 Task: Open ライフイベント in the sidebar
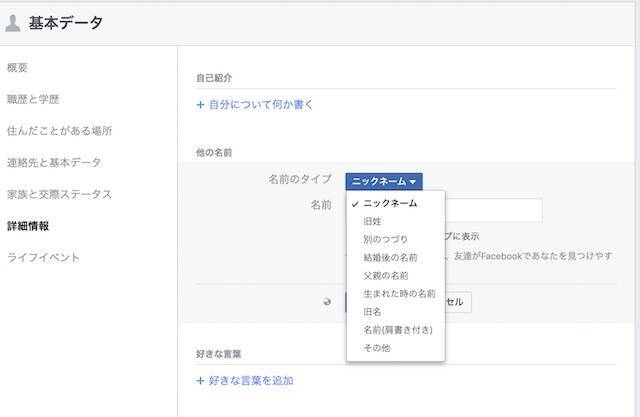pos(43,257)
